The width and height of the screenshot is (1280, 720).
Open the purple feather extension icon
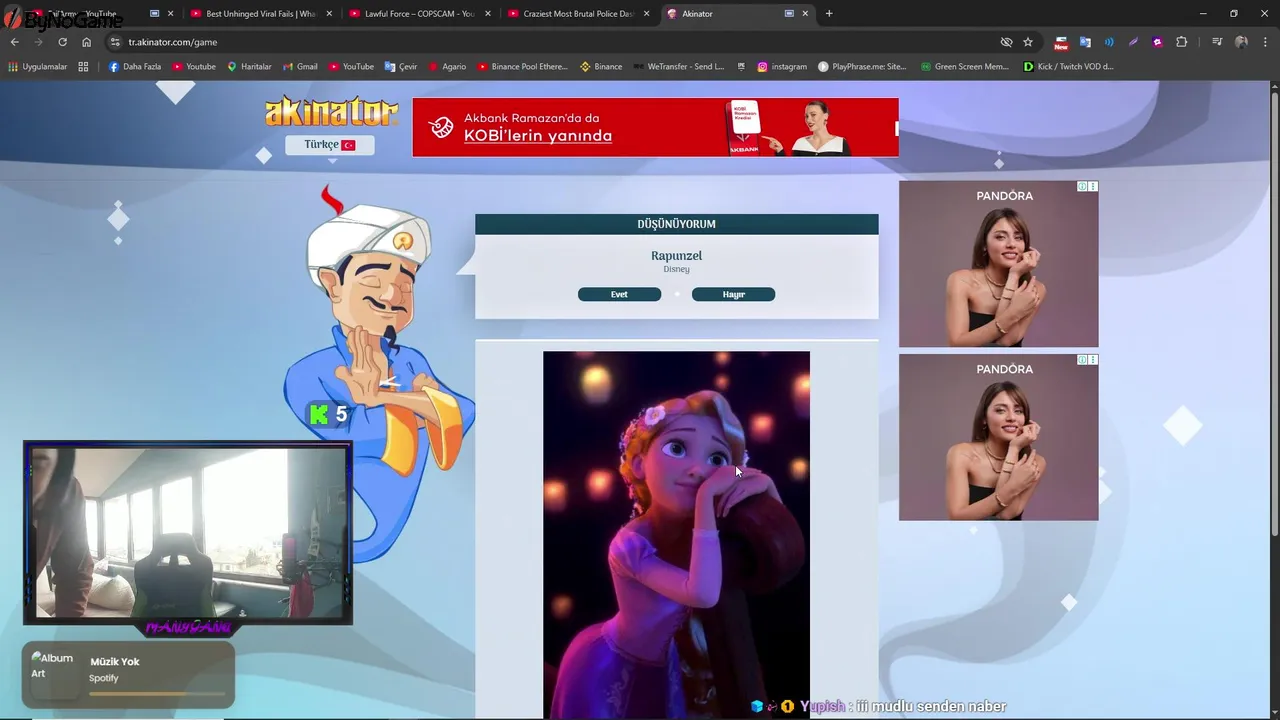click(x=1133, y=42)
